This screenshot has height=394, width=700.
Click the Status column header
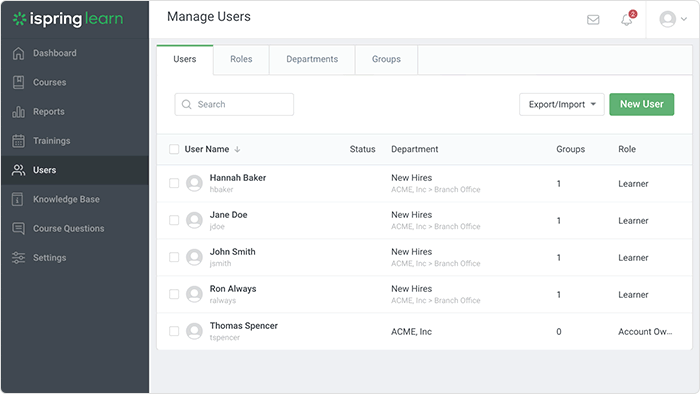click(362, 149)
